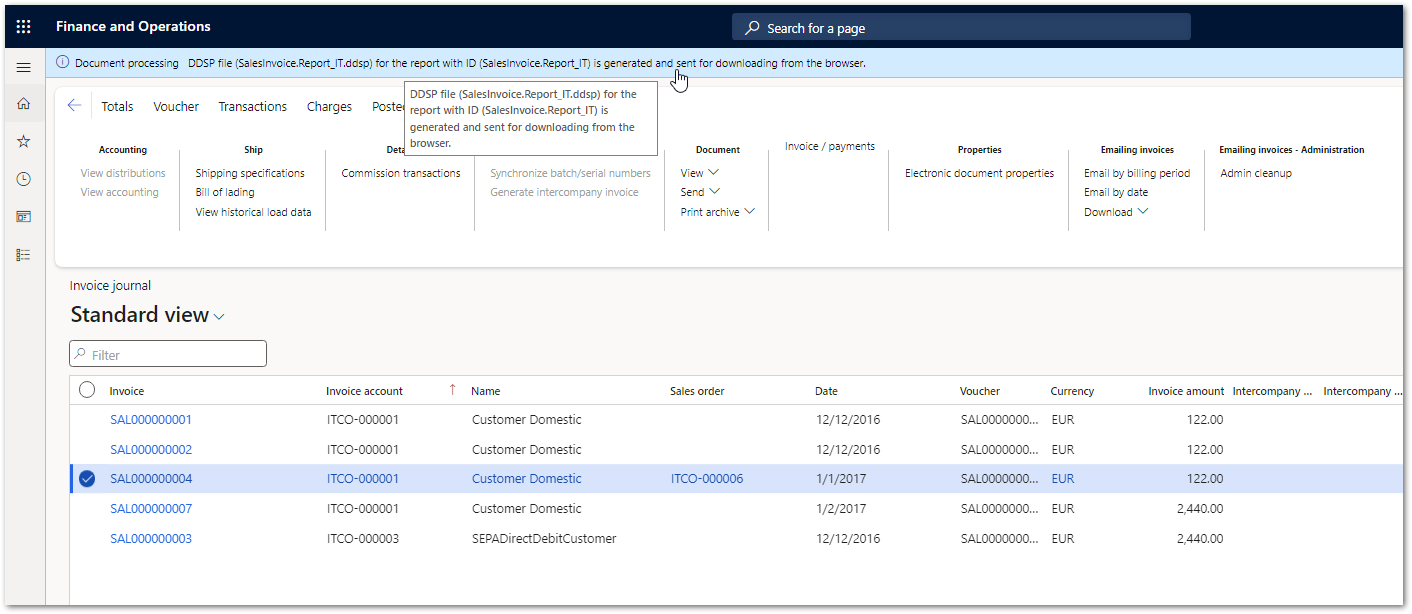Open the Standard view selector
Image resolution: width=1412 pixels, height=614 pixels.
[x=148, y=315]
